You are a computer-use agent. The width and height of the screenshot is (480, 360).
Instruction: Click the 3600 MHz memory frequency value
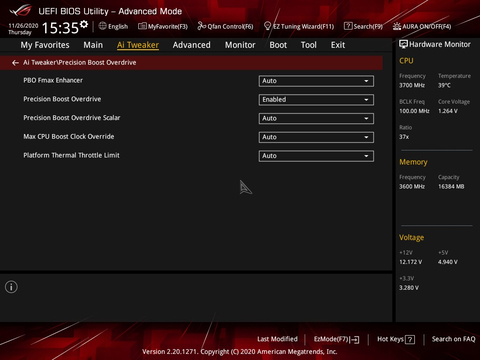click(x=412, y=187)
